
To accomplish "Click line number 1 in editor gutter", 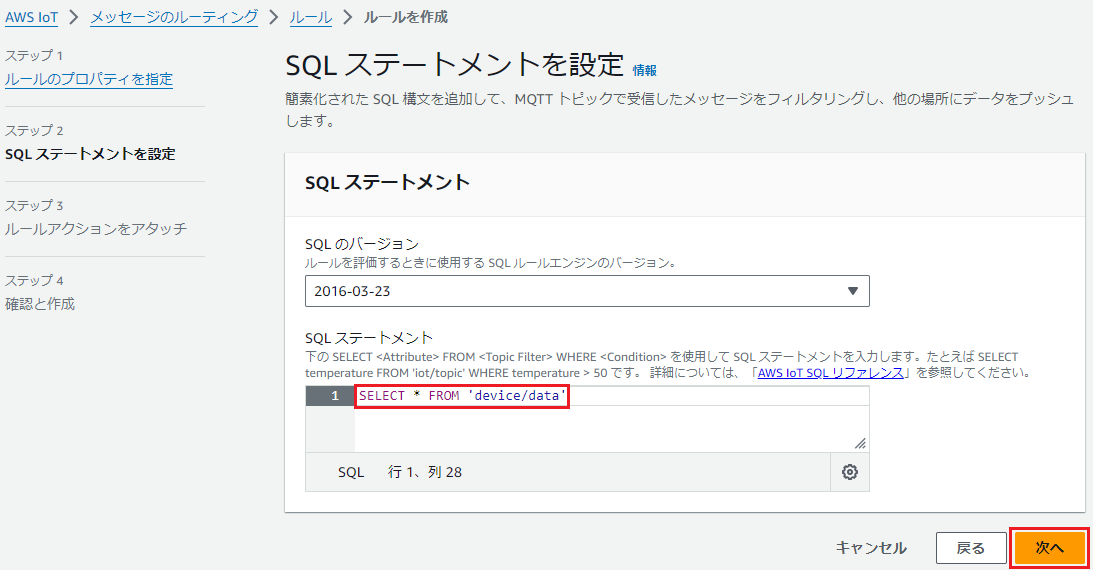I will coord(335,396).
